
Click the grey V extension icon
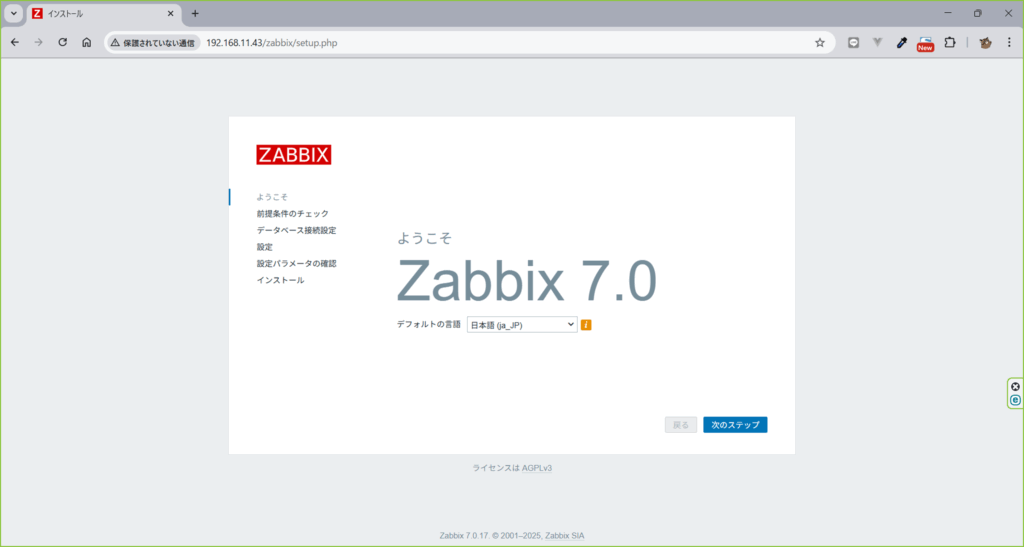click(x=877, y=42)
